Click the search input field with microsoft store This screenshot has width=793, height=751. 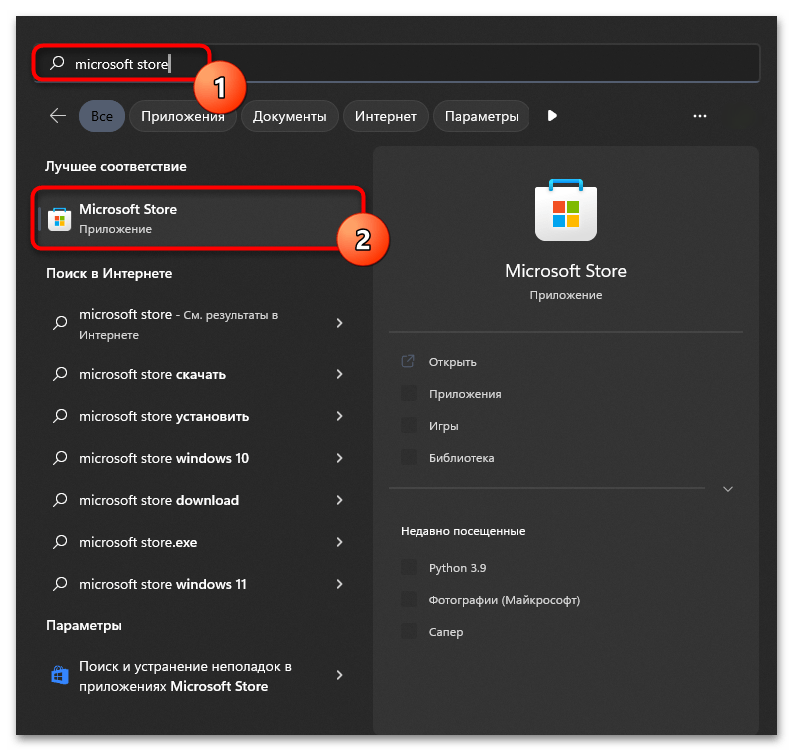[397, 63]
